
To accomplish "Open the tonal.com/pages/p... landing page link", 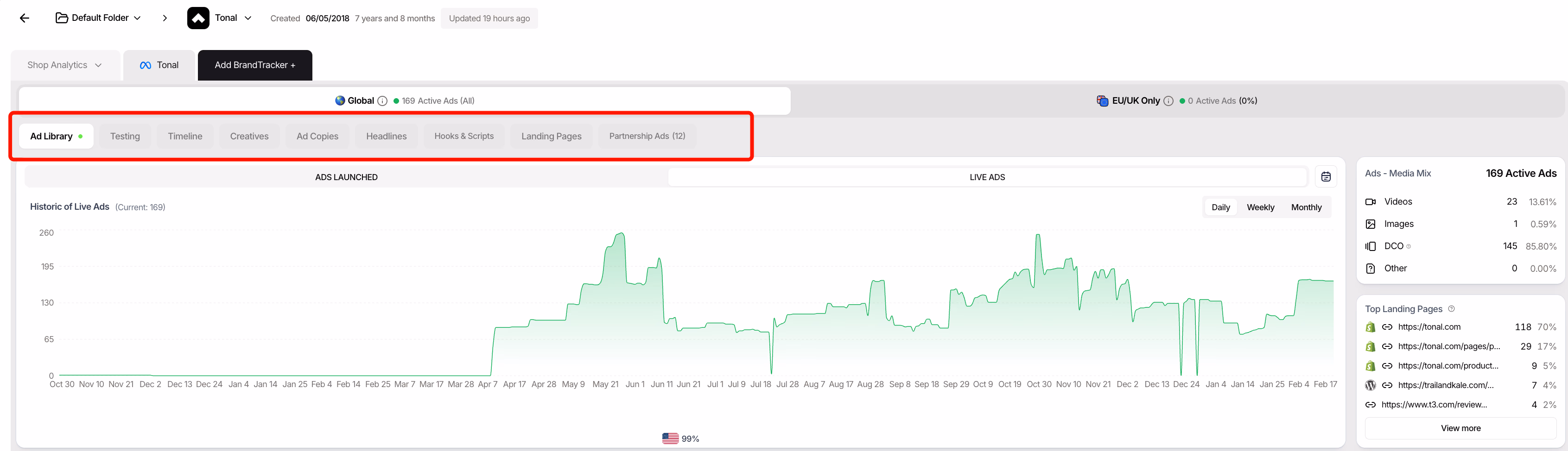I will 1449,346.
